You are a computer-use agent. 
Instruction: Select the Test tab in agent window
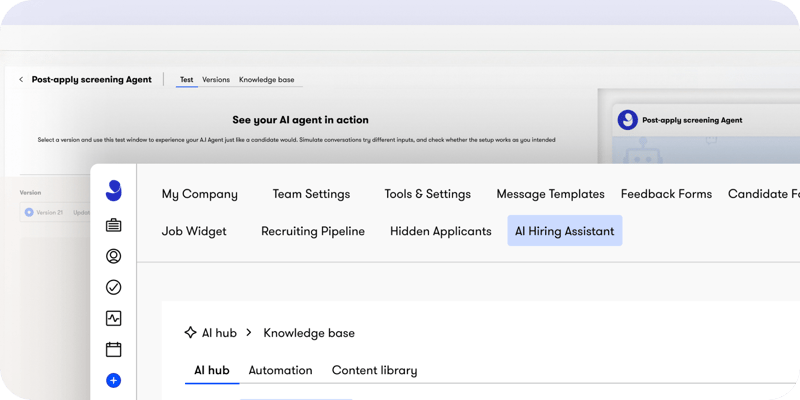[187, 80]
